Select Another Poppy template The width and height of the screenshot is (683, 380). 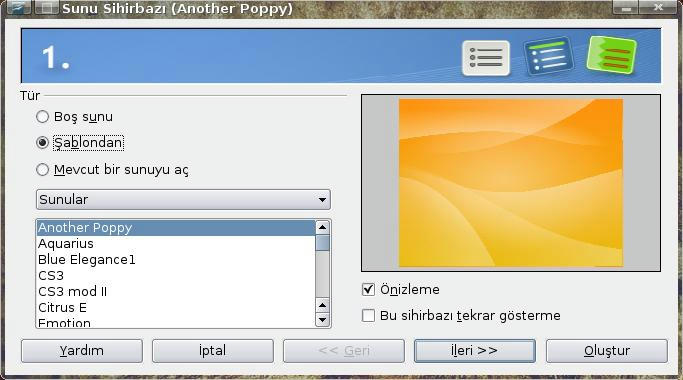176,228
